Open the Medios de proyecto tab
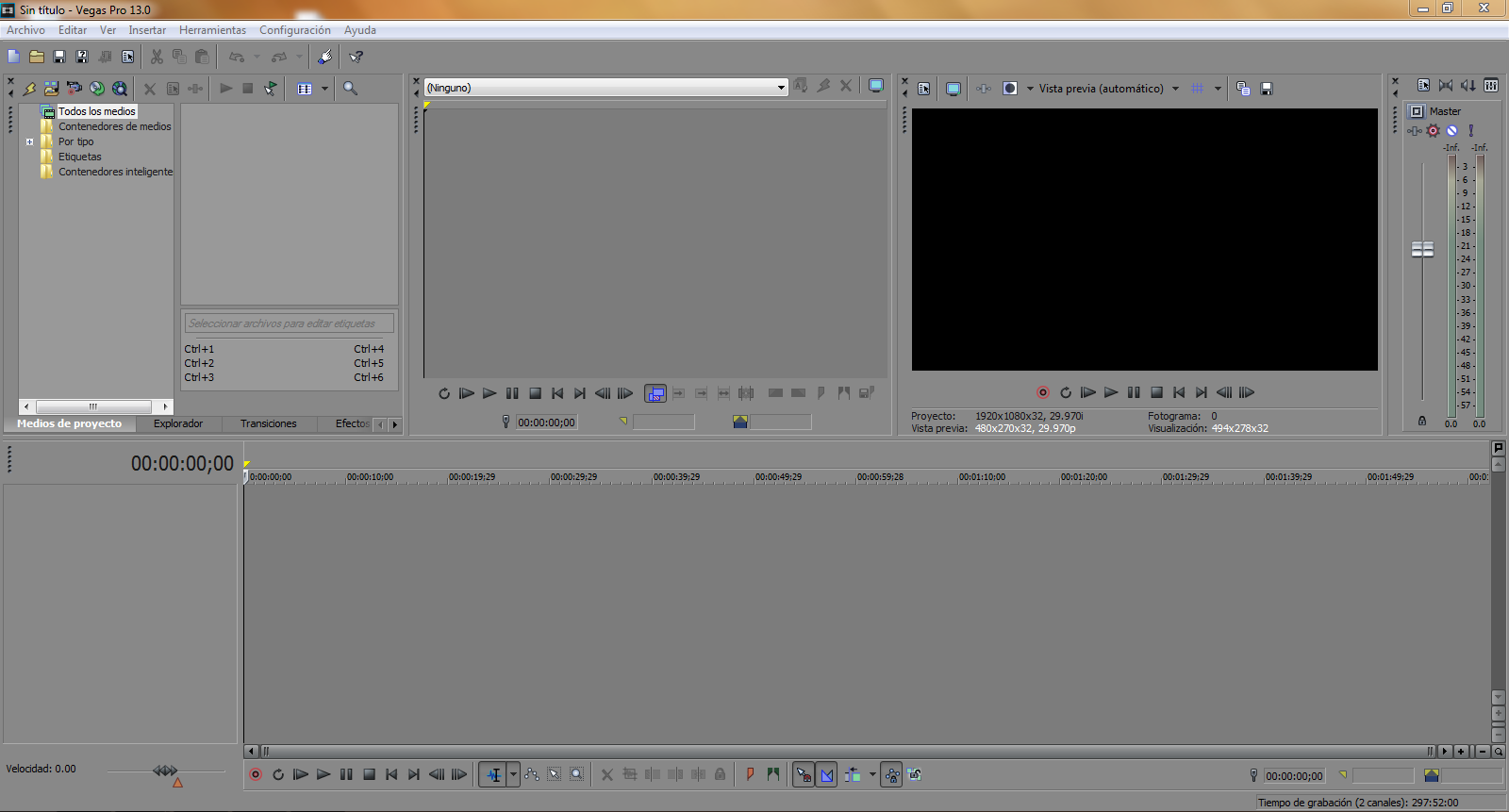 [70, 423]
